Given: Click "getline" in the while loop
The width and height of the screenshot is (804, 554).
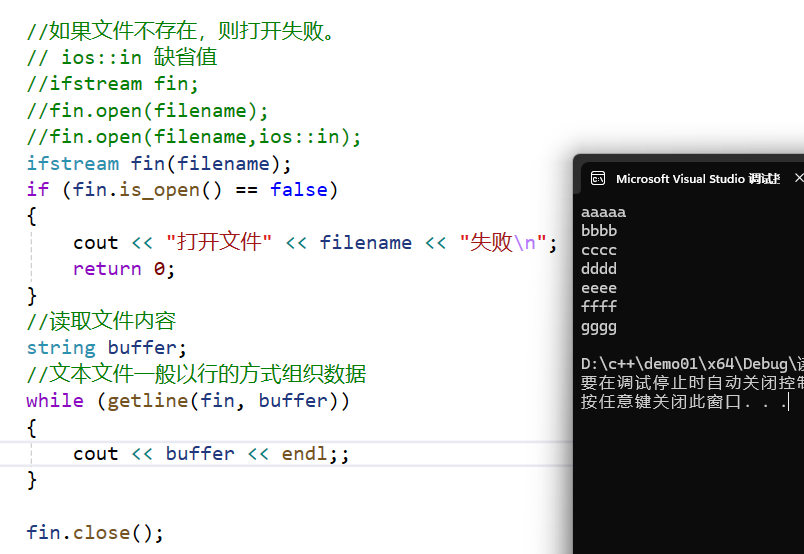Looking at the screenshot, I should click(148, 401).
